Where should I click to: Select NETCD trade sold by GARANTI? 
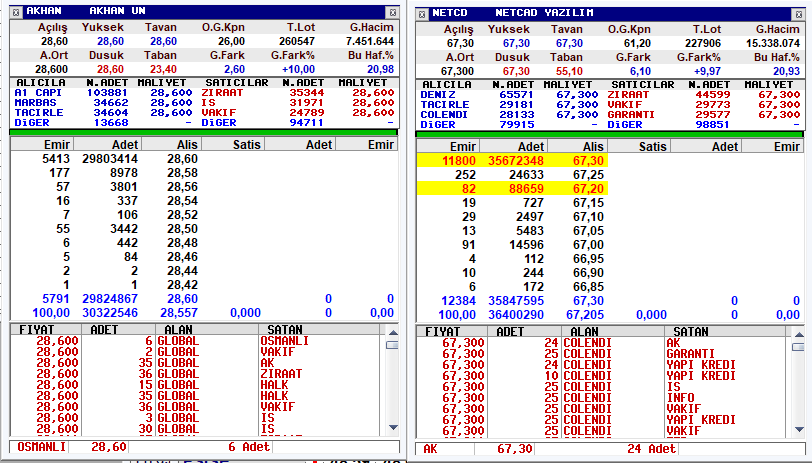(602, 354)
